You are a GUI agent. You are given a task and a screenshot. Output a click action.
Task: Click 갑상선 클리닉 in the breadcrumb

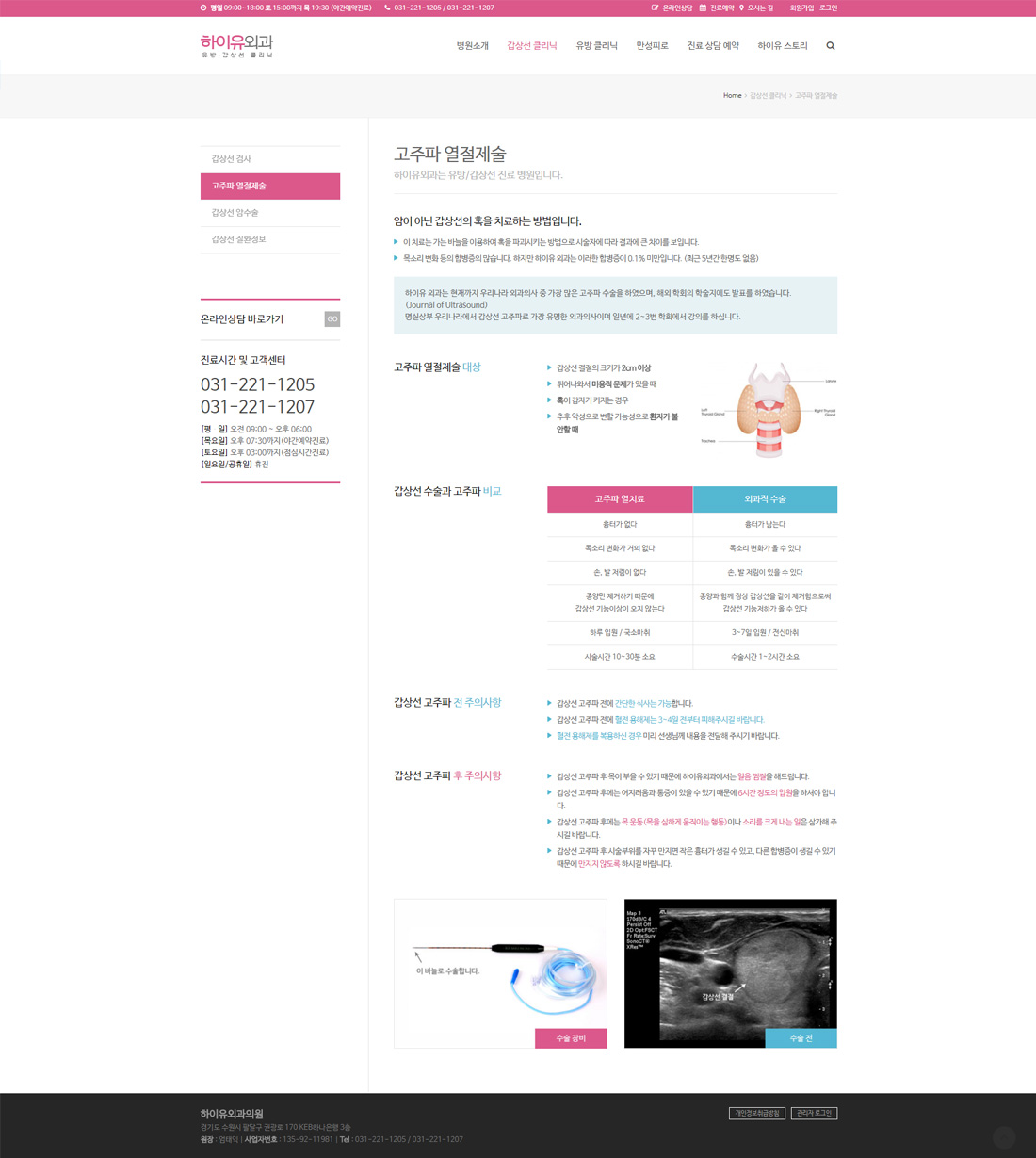768,95
